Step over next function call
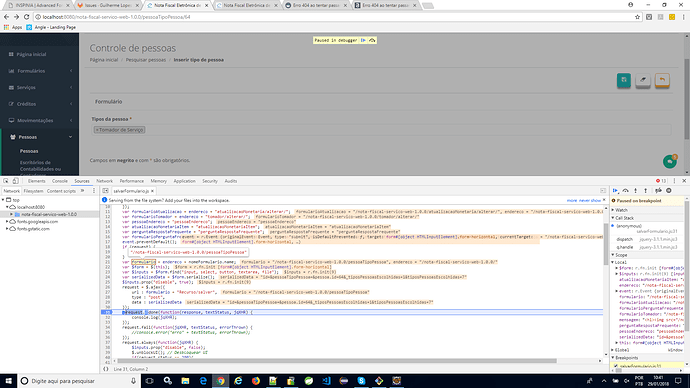 click(x=625, y=191)
